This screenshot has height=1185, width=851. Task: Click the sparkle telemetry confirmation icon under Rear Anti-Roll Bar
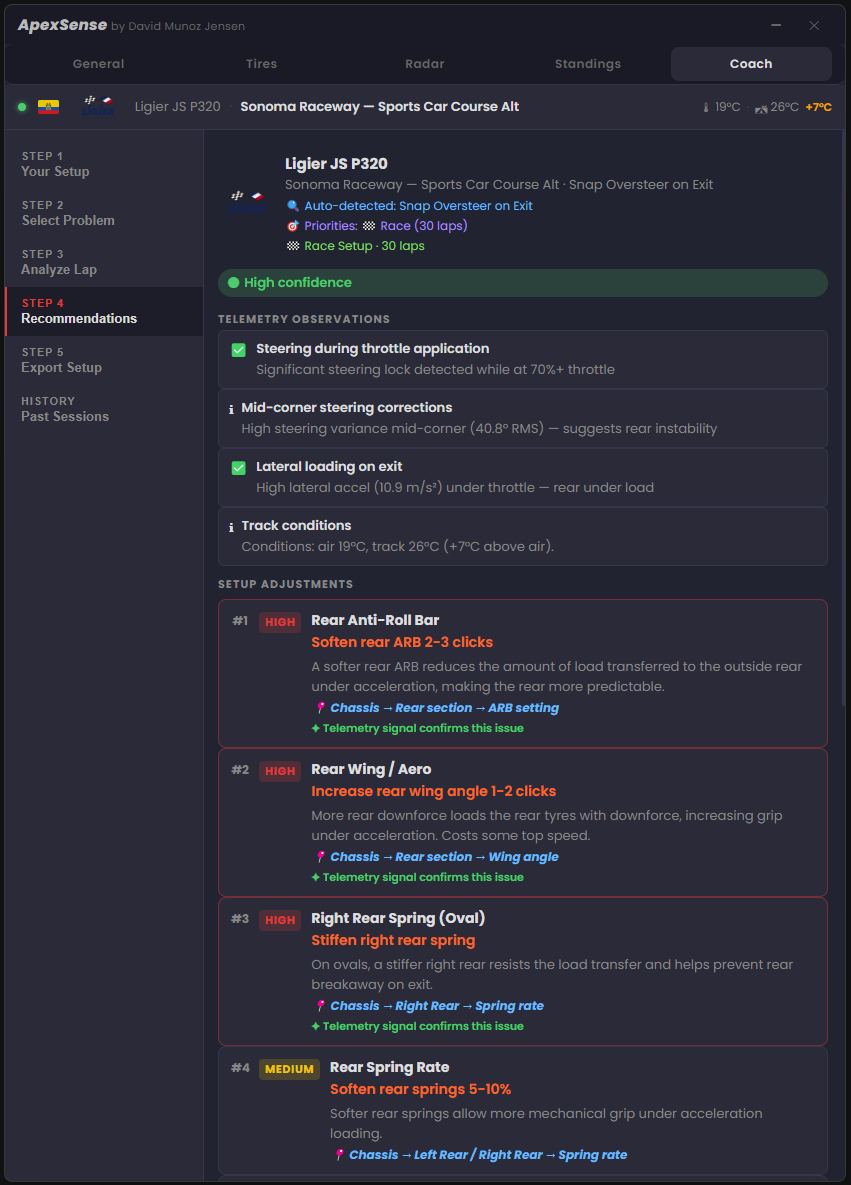coord(318,728)
